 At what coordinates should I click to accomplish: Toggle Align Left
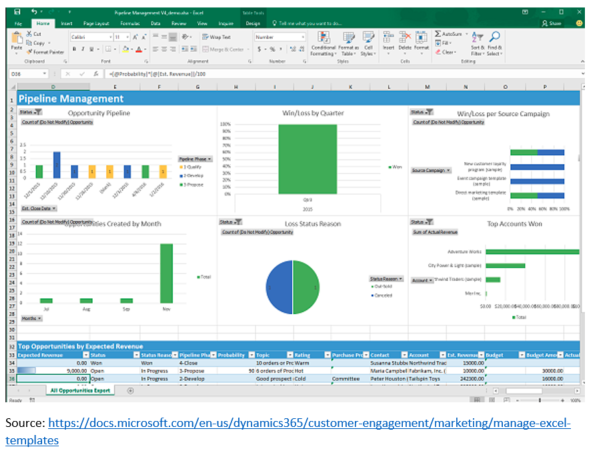[155, 49]
